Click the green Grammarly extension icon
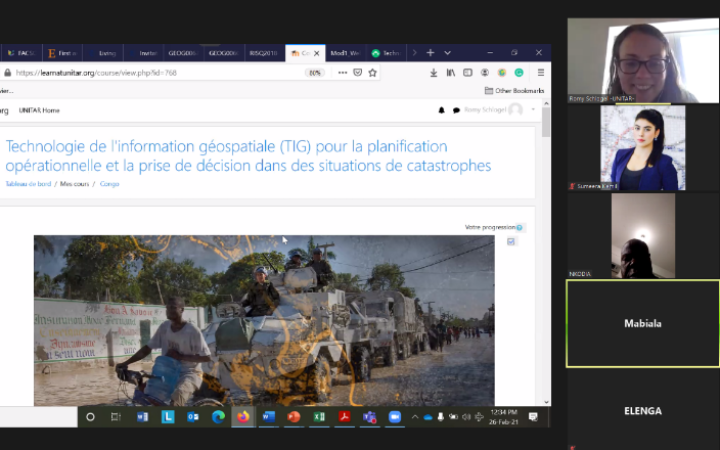Image resolution: width=720 pixels, height=450 pixels. click(519, 73)
